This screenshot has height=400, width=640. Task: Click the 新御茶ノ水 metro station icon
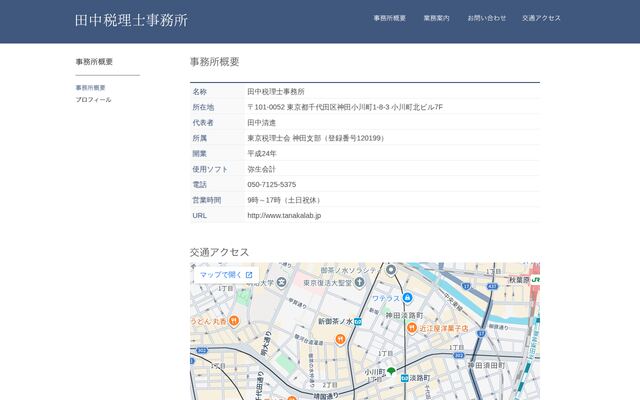coord(358,322)
